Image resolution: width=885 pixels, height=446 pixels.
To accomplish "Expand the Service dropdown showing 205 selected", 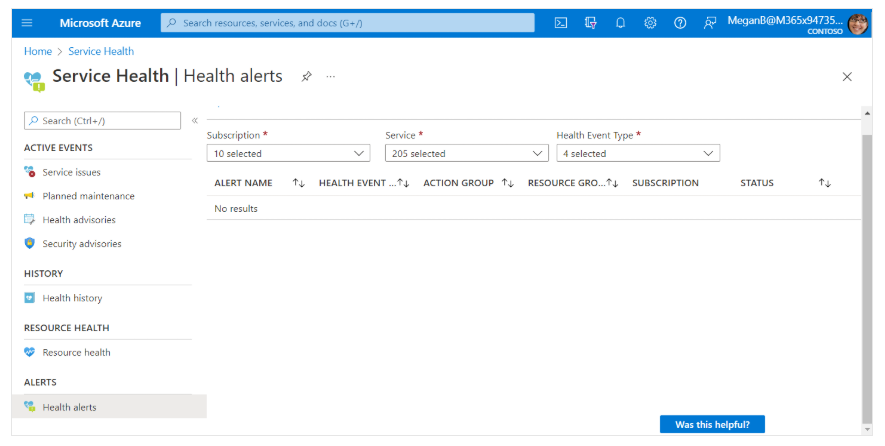I will click(x=467, y=154).
